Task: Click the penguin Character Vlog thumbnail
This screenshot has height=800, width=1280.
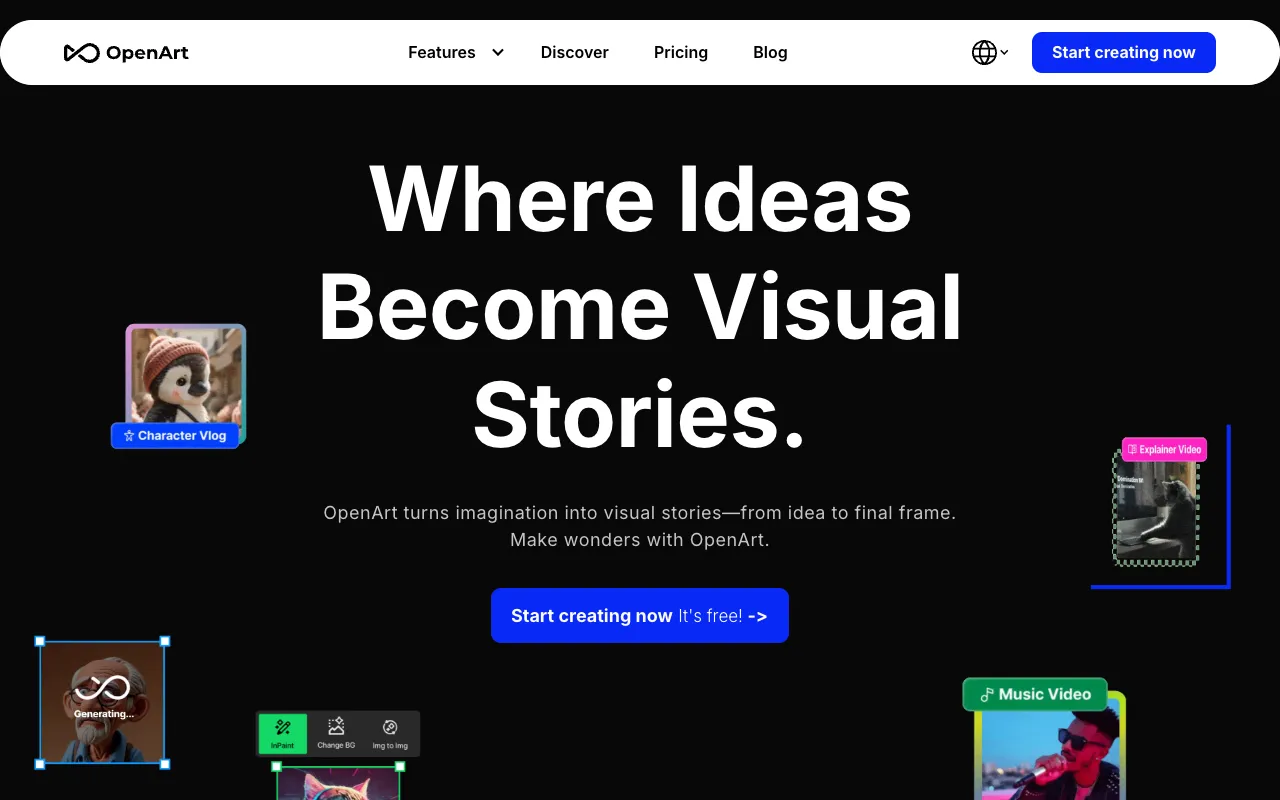Action: click(x=185, y=380)
